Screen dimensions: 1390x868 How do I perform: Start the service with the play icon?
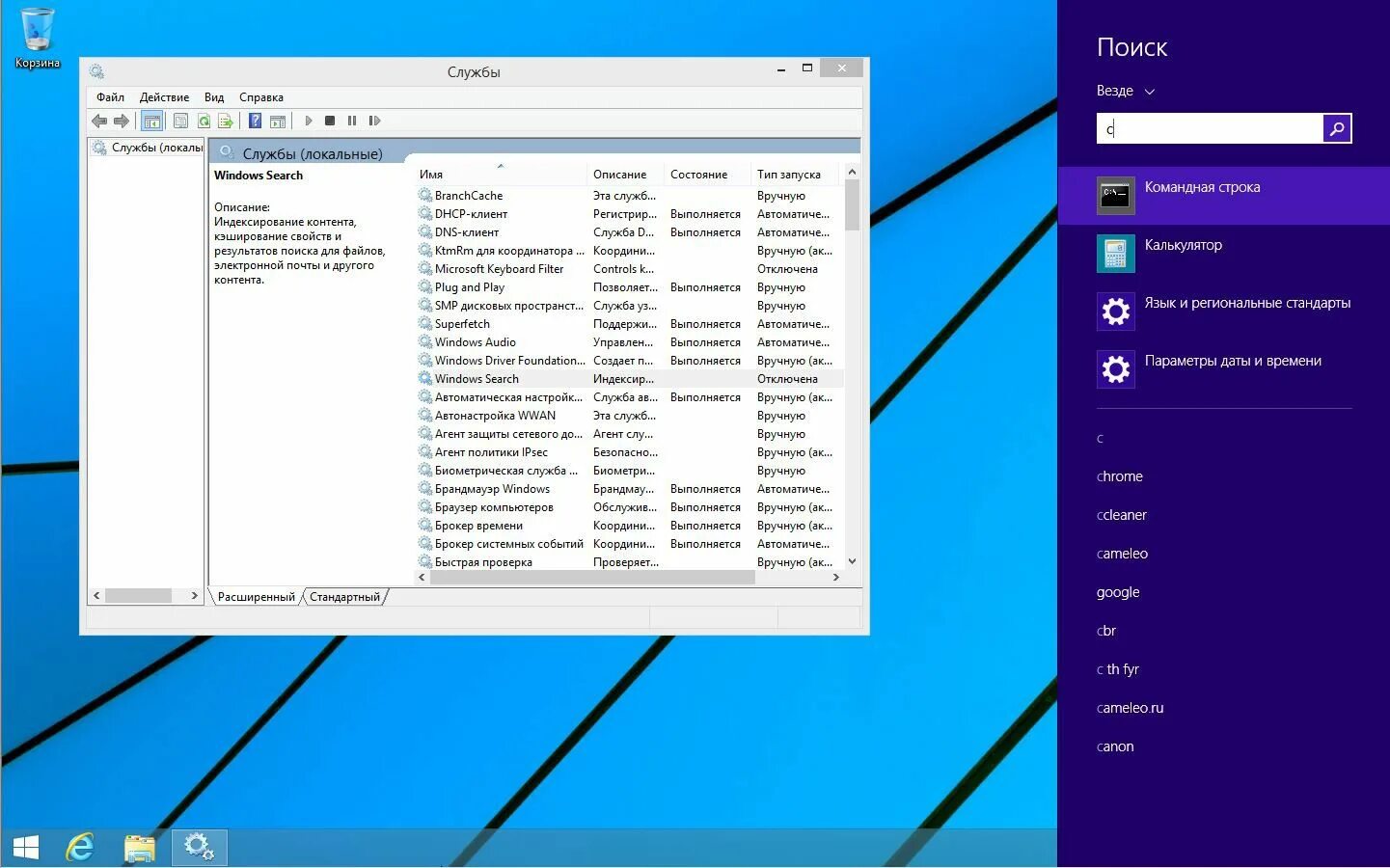309,121
